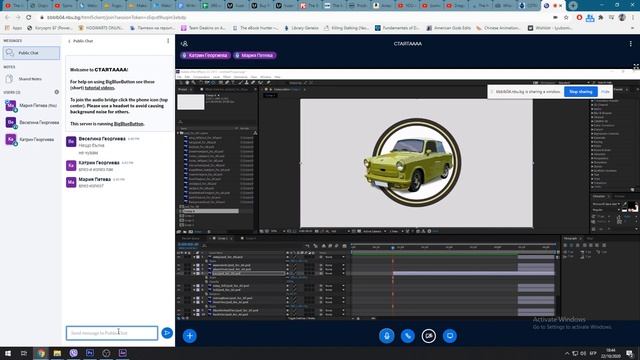Open parent dropdown of timeline layer 1

point(336,257)
